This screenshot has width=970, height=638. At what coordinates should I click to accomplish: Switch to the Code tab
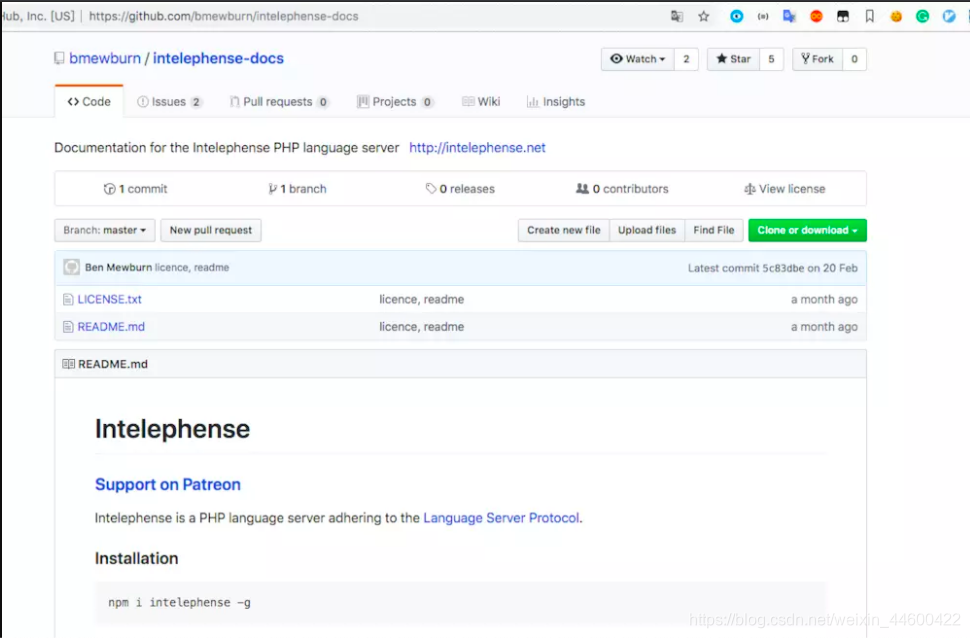pos(89,101)
